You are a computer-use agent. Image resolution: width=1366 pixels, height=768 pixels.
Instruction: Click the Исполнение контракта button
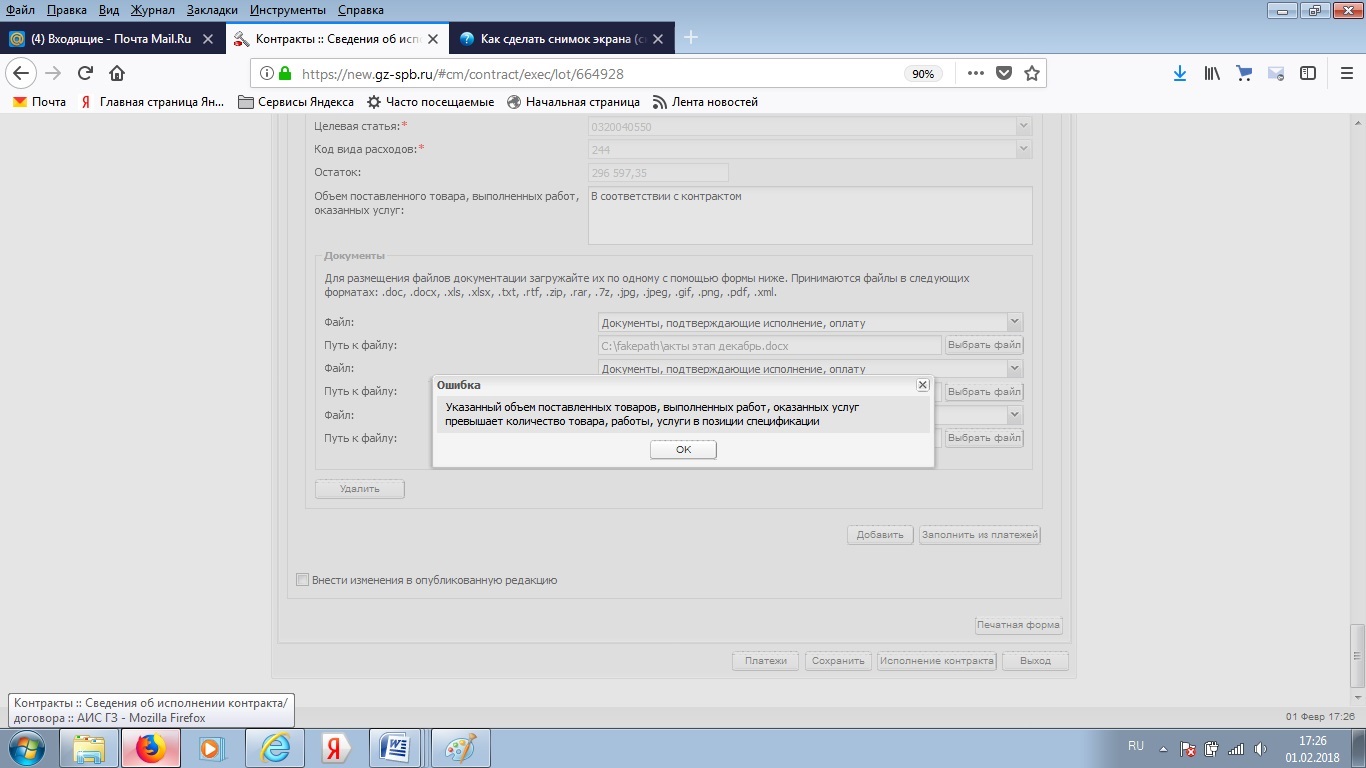937,661
